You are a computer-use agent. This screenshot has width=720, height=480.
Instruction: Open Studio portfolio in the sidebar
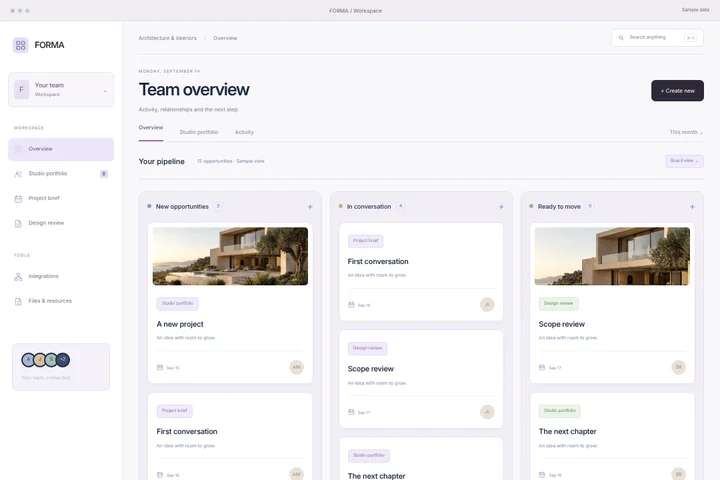point(61,174)
